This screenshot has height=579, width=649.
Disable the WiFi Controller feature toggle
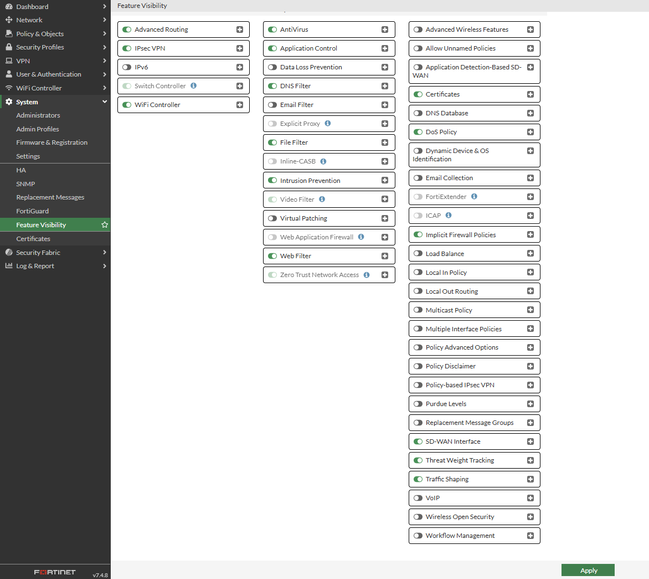click(127, 105)
